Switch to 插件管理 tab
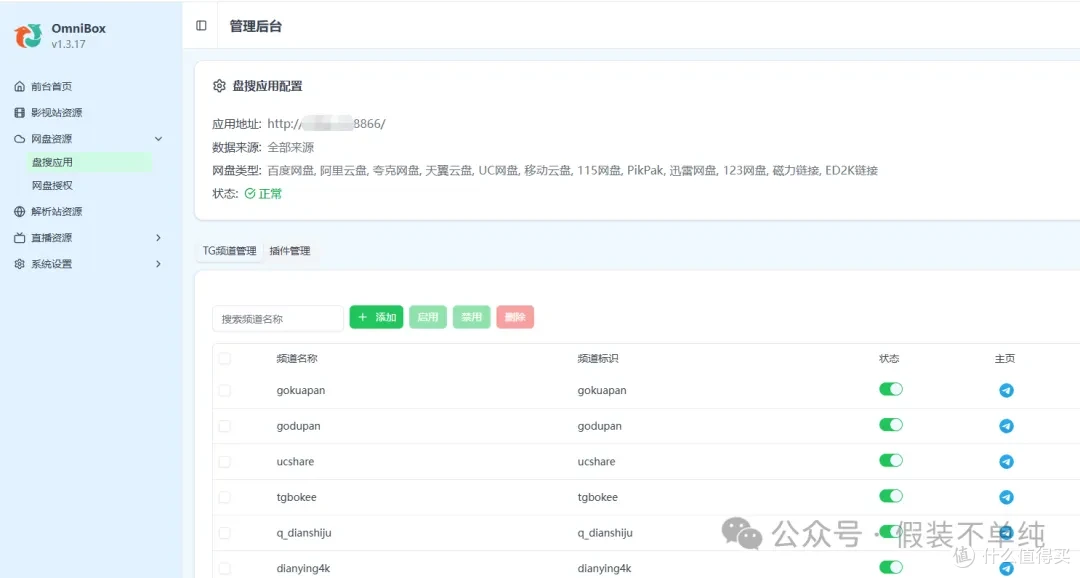1080x578 pixels. click(290, 251)
